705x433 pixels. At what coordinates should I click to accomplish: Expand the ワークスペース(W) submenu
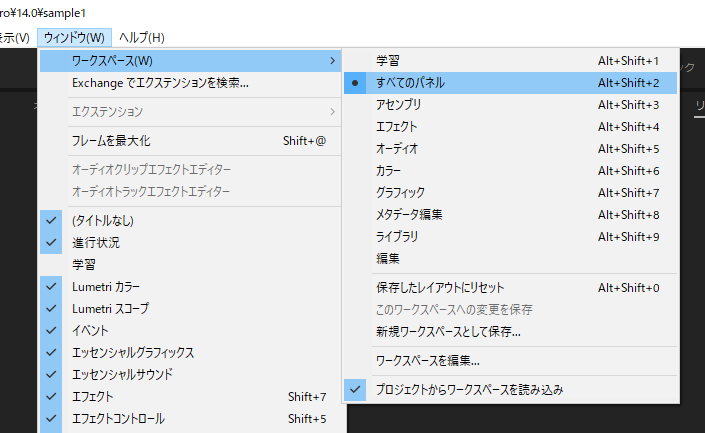pos(191,61)
